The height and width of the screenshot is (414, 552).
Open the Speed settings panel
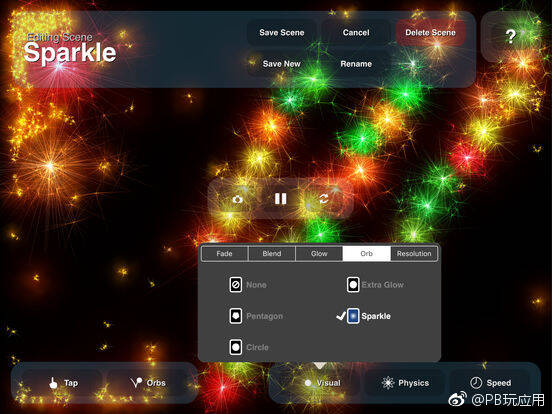coord(490,383)
